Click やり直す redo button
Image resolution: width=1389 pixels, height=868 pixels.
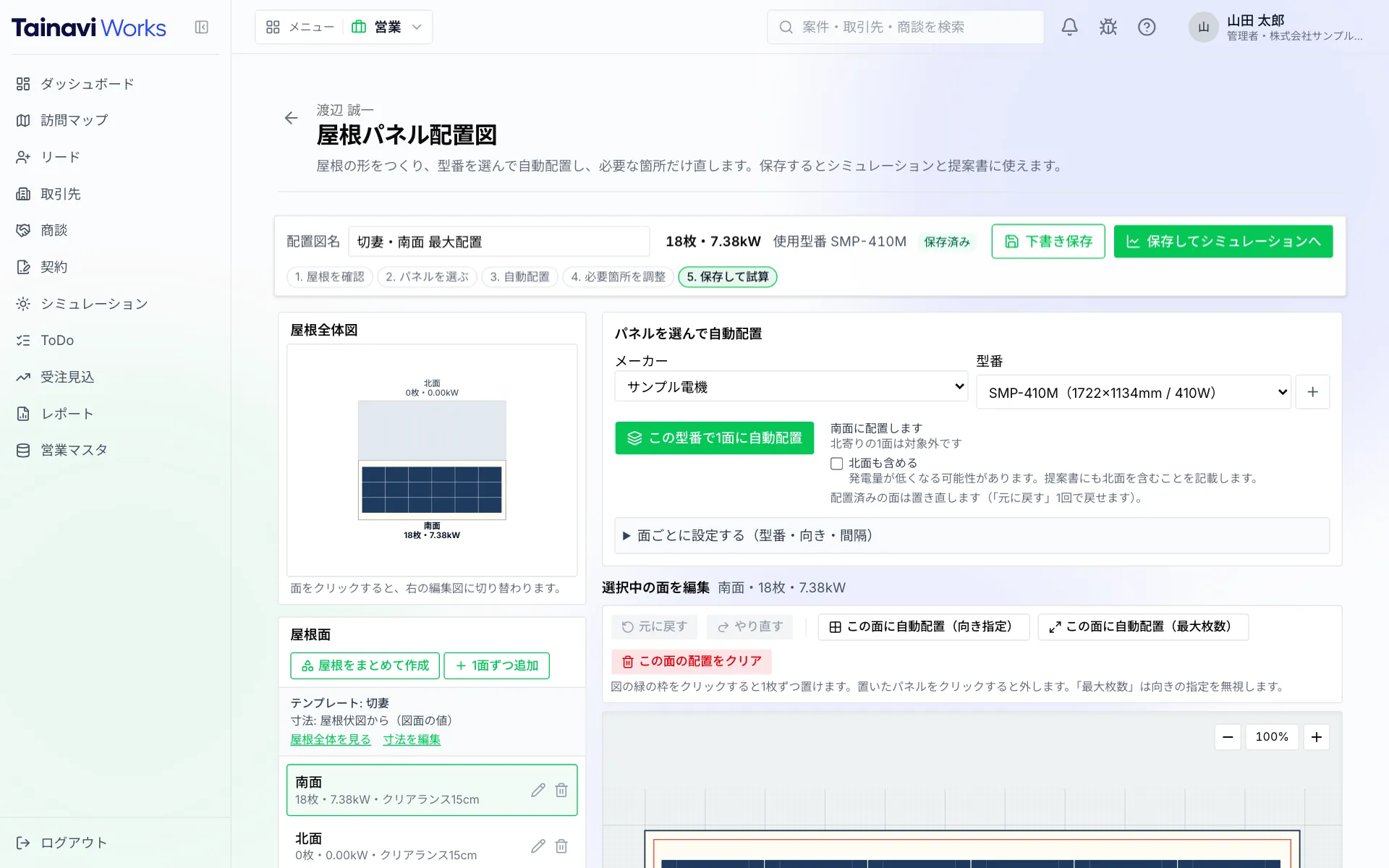coord(750,627)
